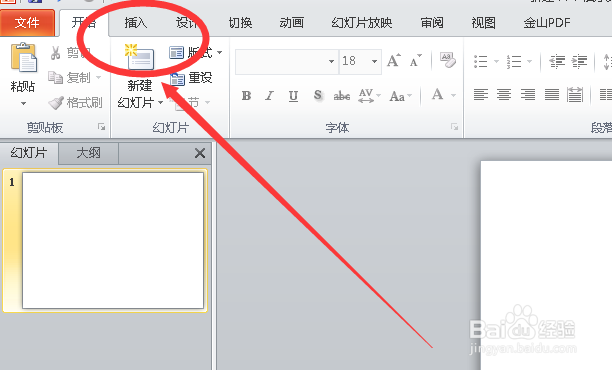Screen dimensions: 612x370
Task: Increase font size with the large A icon
Action: [394, 60]
